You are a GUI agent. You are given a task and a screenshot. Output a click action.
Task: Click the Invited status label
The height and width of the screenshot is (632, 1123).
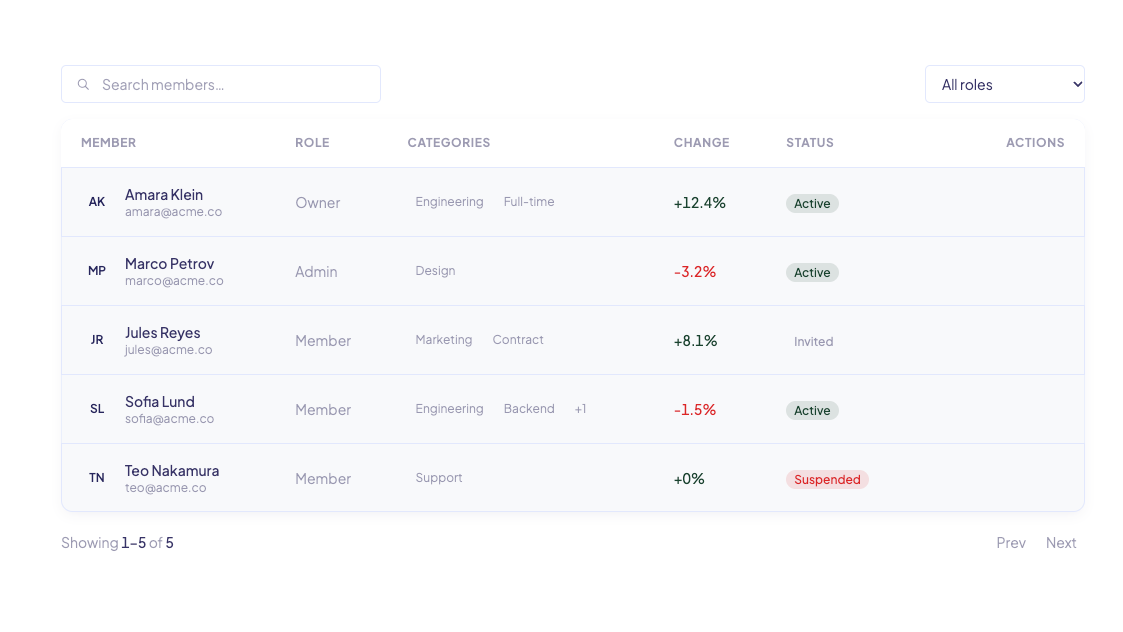pyautogui.click(x=813, y=342)
